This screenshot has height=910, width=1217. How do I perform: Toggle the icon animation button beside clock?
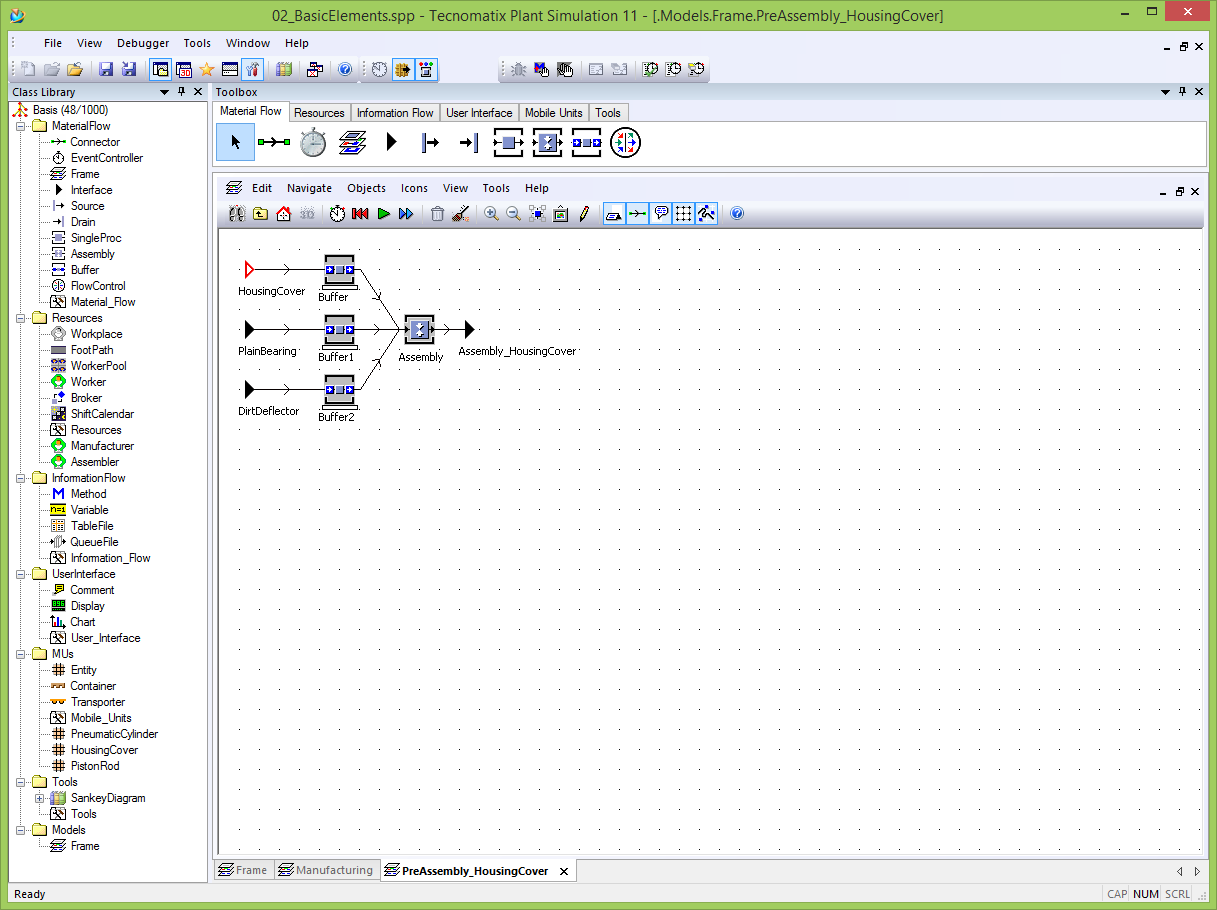426,70
